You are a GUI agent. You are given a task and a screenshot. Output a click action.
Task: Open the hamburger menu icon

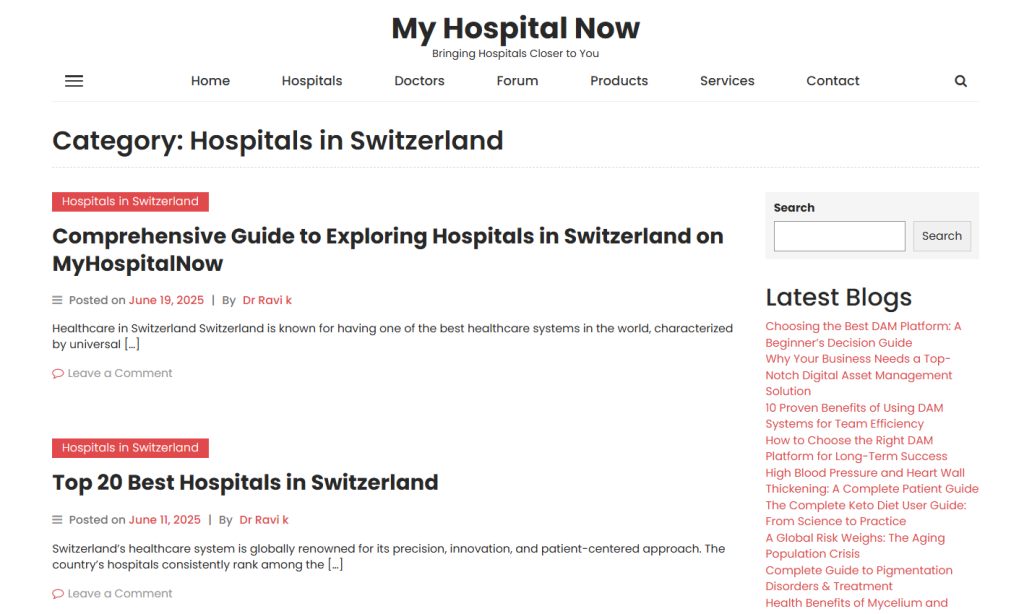74,81
